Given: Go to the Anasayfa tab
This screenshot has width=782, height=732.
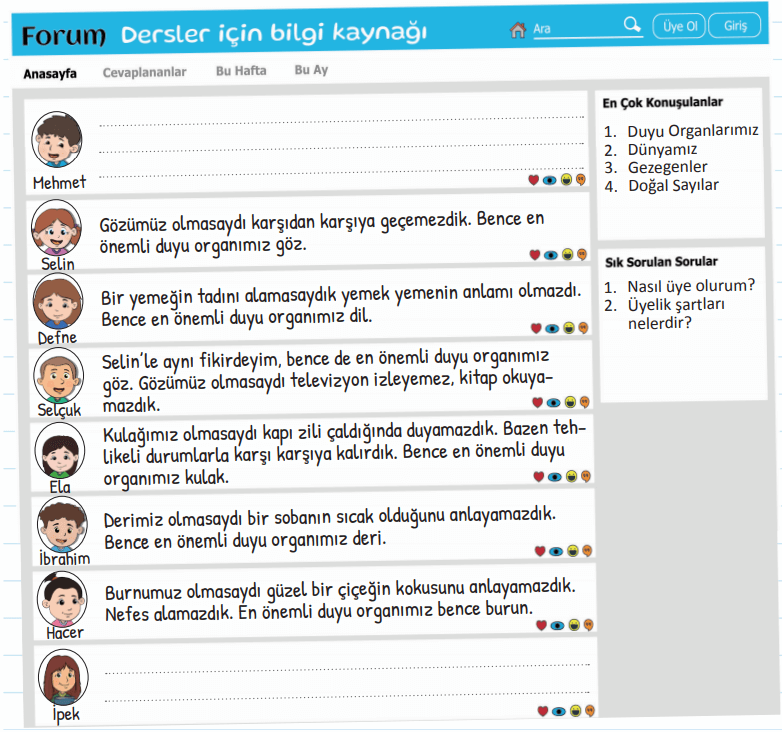Looking at the screenshot, I should pyautogui.click(x=50, y=74).
